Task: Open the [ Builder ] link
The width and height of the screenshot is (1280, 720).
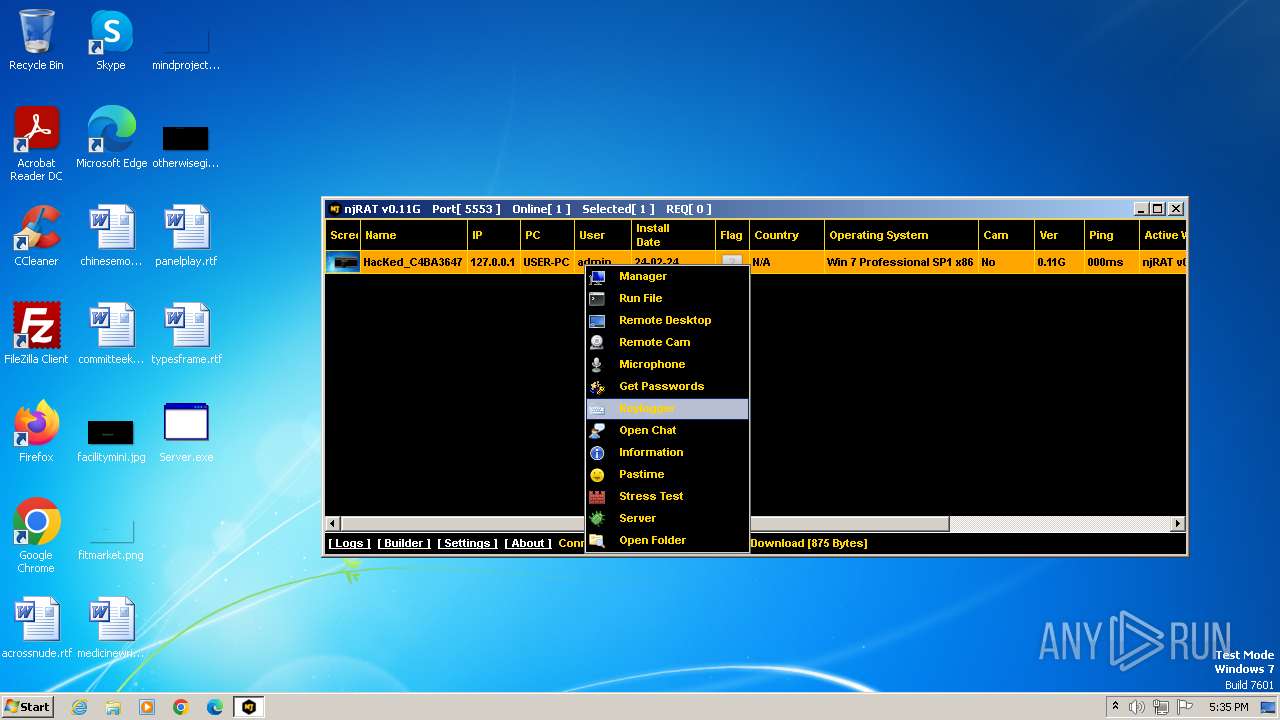Action: point(404,543)
